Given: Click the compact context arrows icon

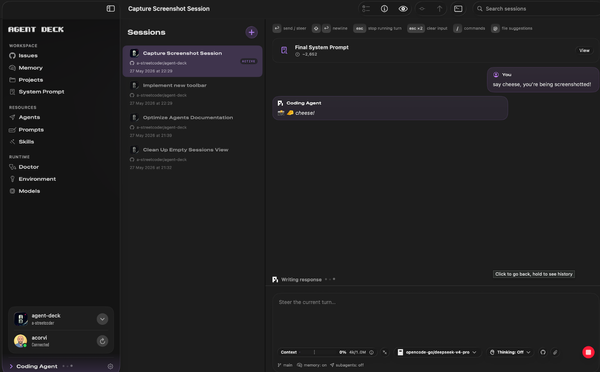Looking at the screenshot, I should [x=385, y=352].
